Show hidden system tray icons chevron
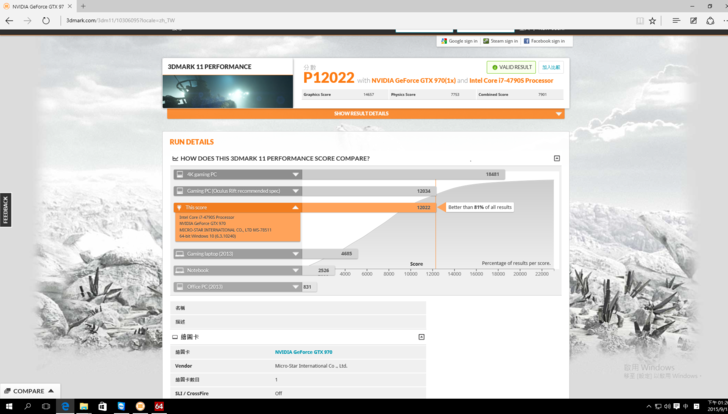 (x=649, y=407)
